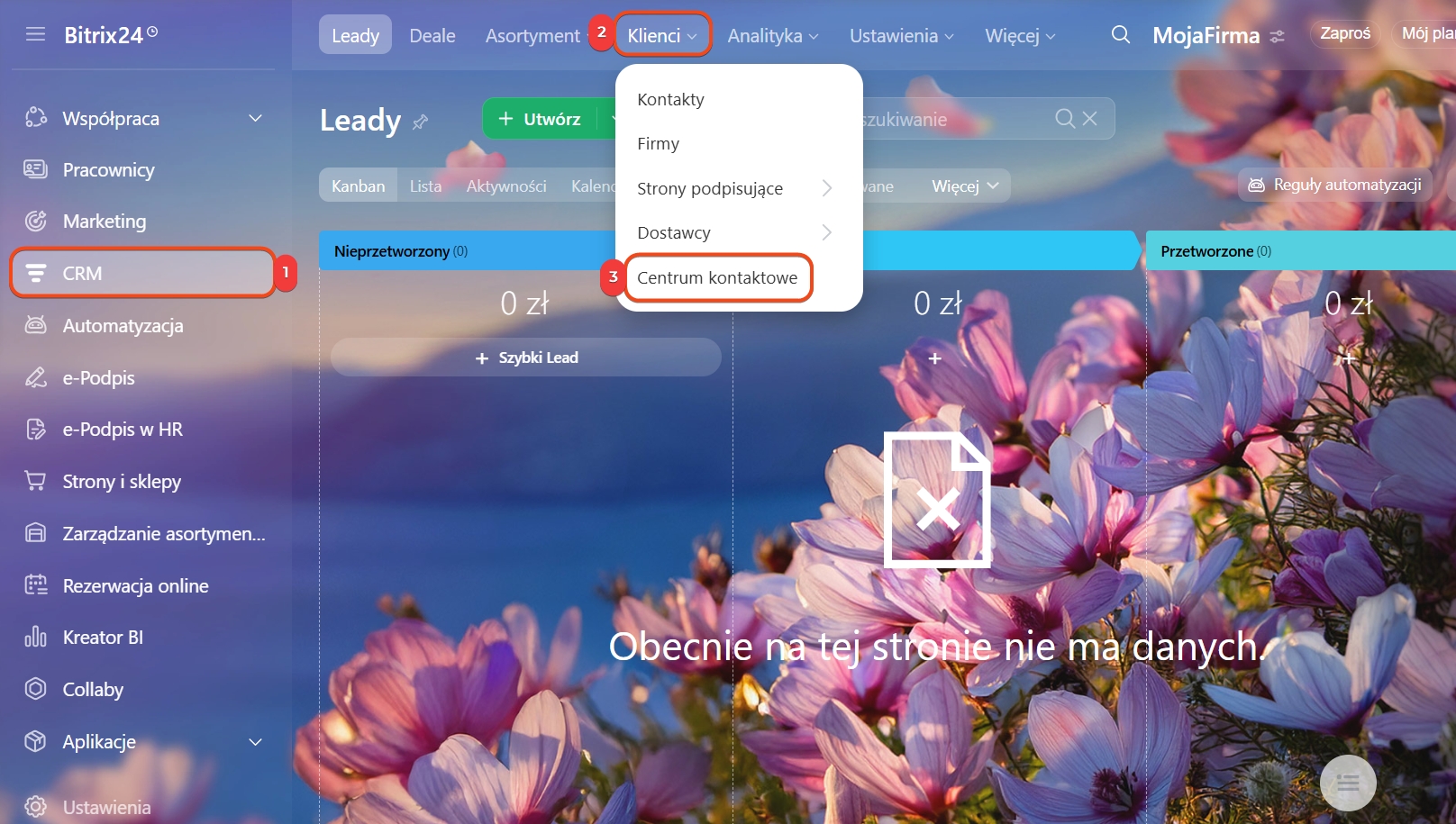1456x824 pixels.
Task: Click the Ustawienia gear icon in sidebar
Action: pyautogui.click(x=35, y=807)
